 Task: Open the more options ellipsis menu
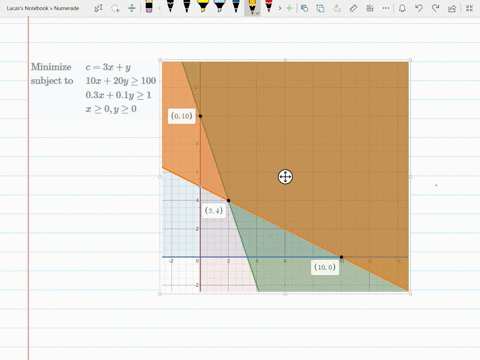pos(386,8)
